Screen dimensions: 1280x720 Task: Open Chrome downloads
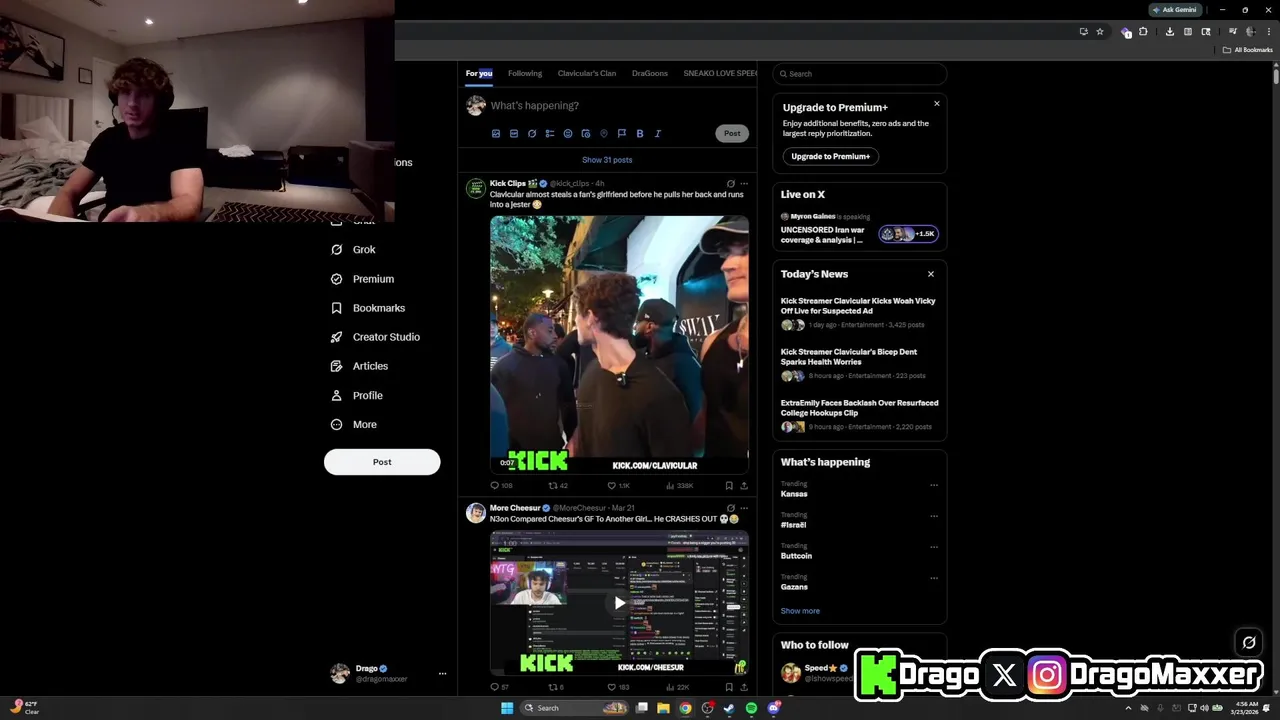point(1170,32)
